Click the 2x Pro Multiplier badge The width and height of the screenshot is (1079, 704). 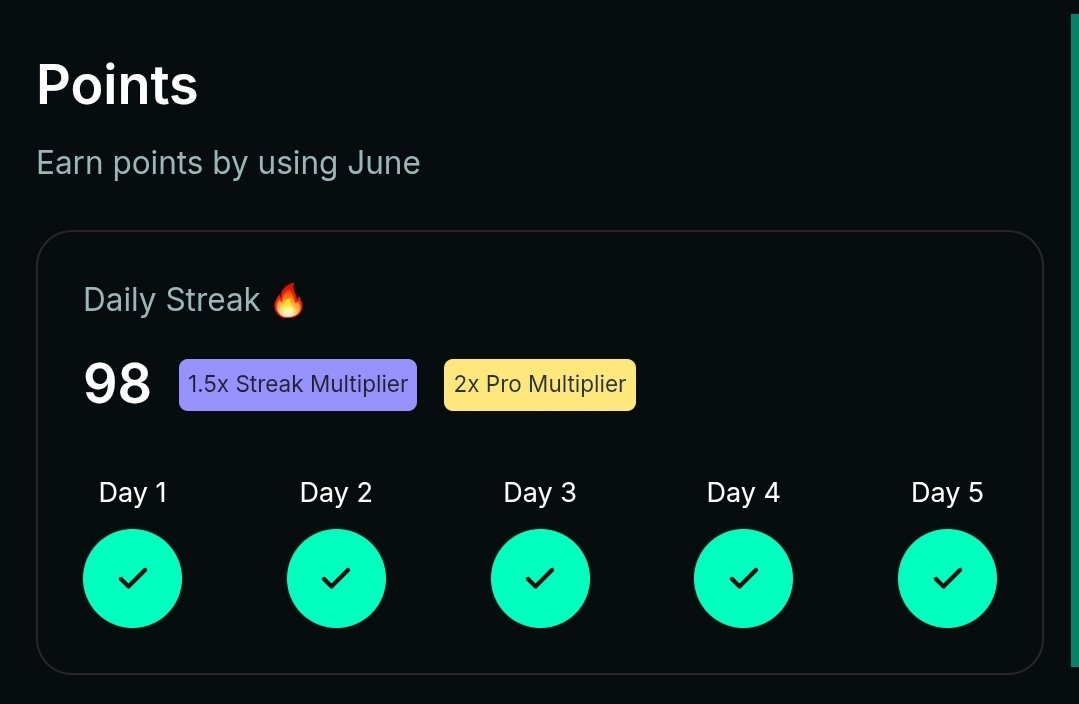[x=540, y=385]
